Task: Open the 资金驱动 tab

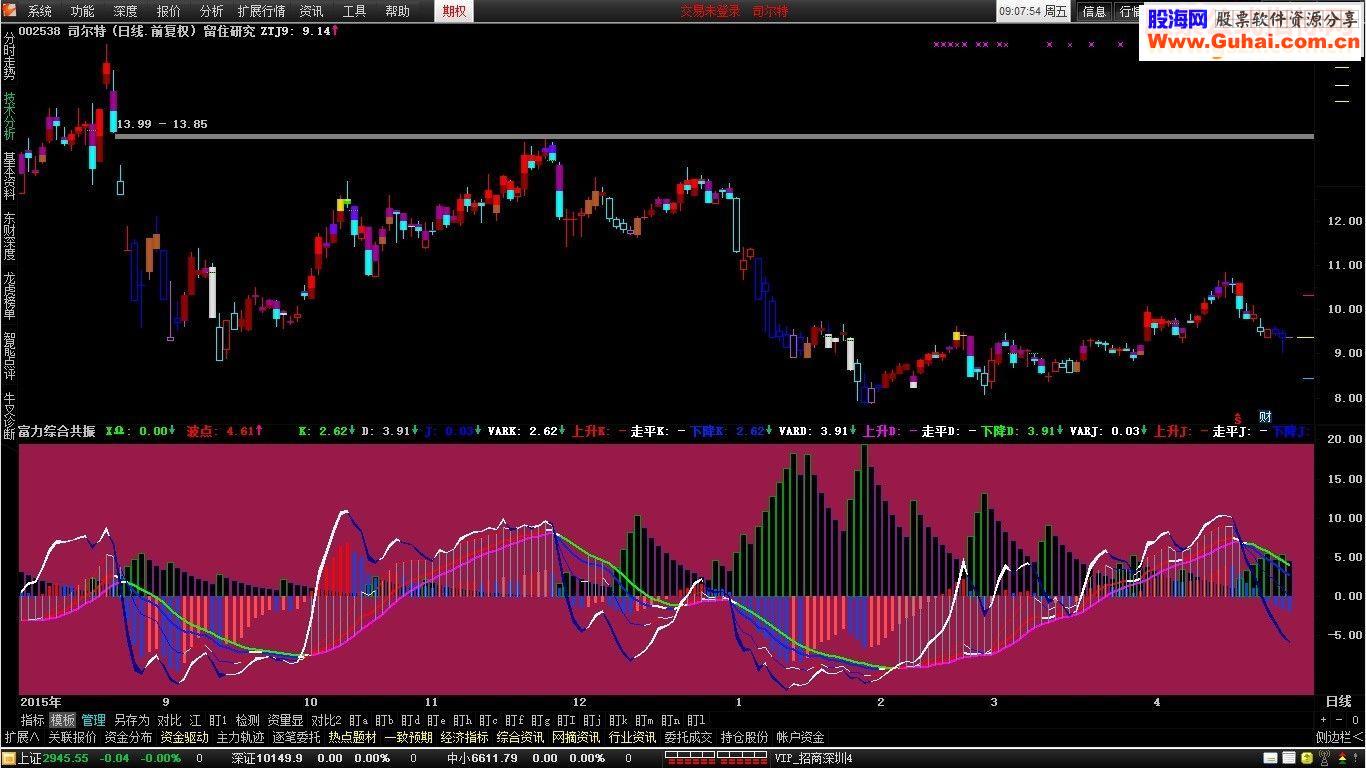Action: pos(184,737)
